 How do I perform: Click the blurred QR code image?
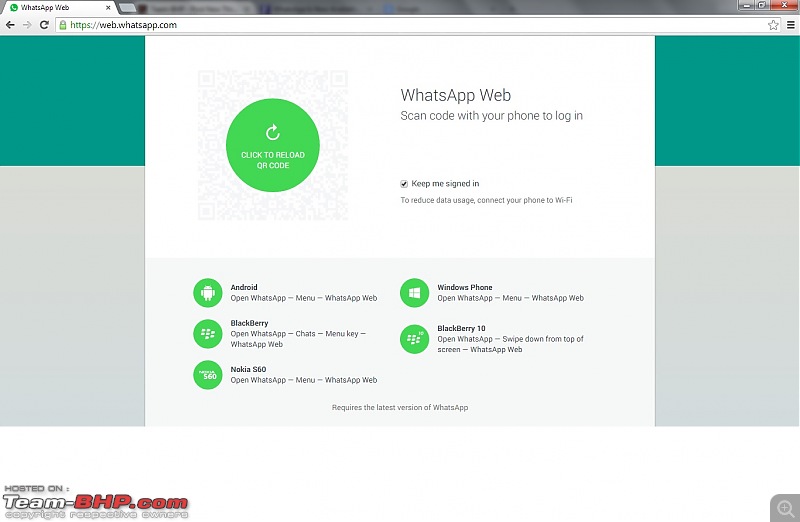tap(273, 145)
